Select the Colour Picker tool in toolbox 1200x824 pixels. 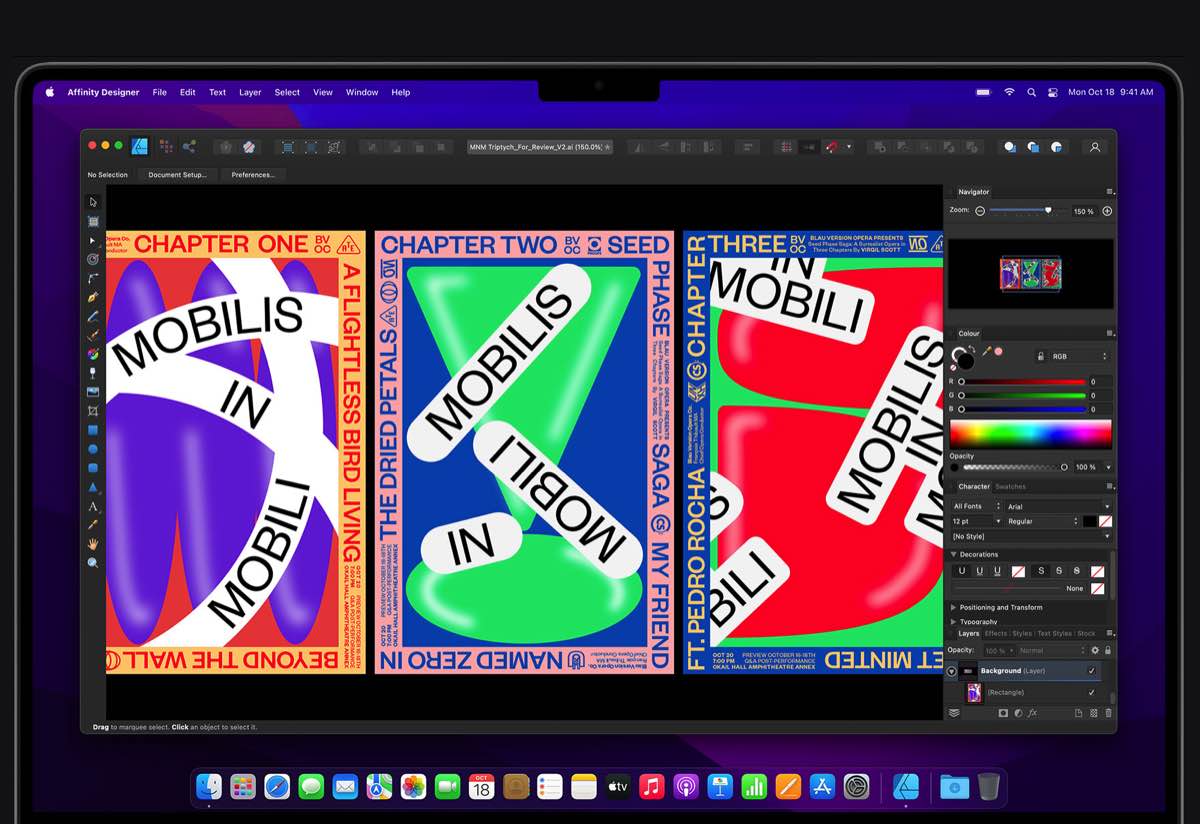93,525
